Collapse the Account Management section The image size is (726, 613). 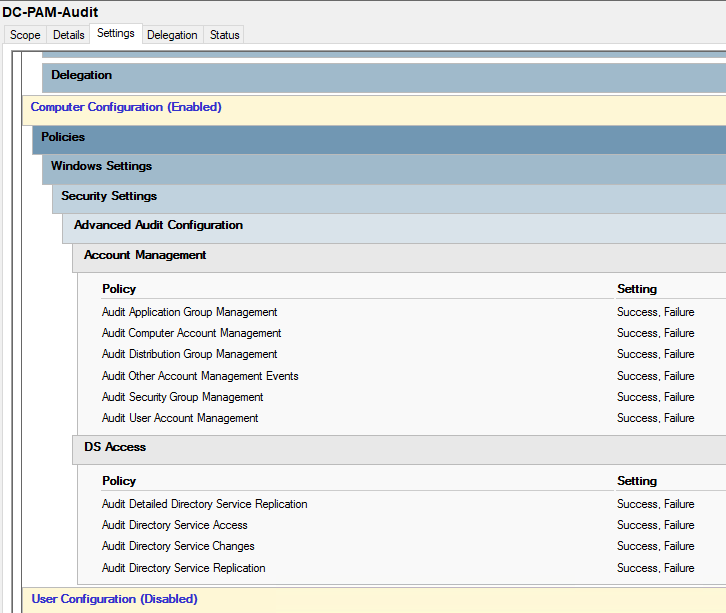[x=145, y=255]
